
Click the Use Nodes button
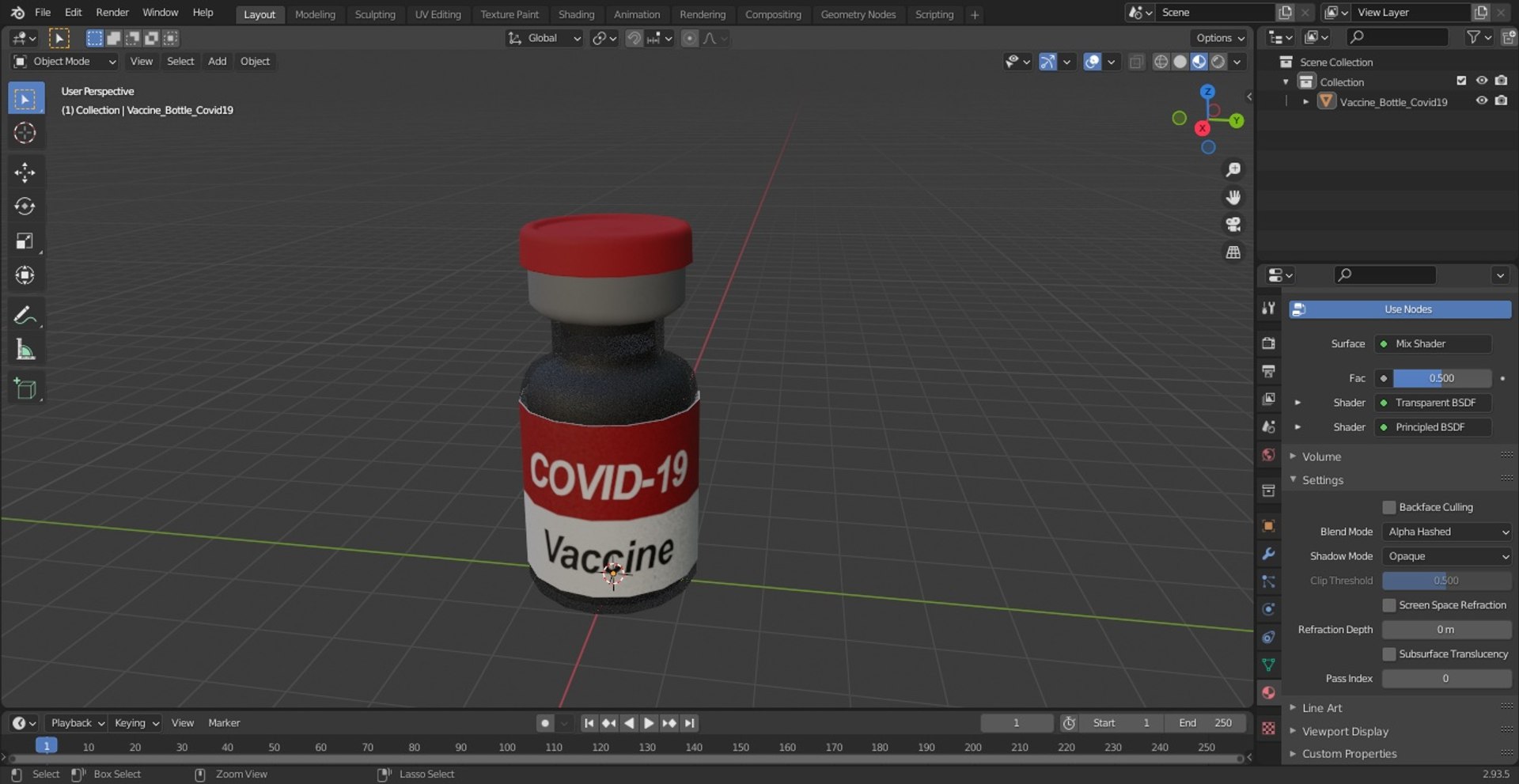(x=1400, y=309)
